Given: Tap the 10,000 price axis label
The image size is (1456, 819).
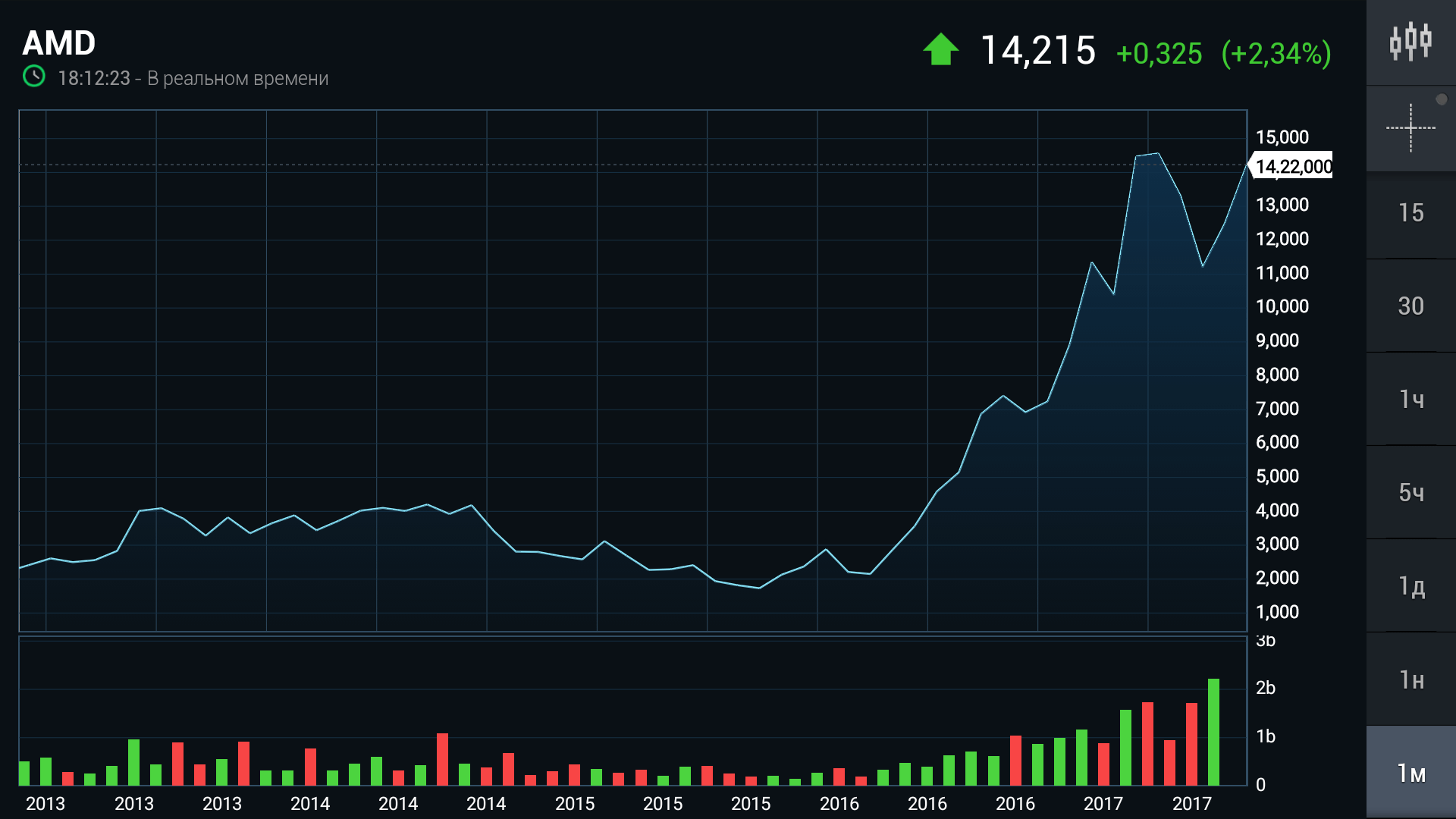Looking at the screenshot, I should coord(1282,306).
